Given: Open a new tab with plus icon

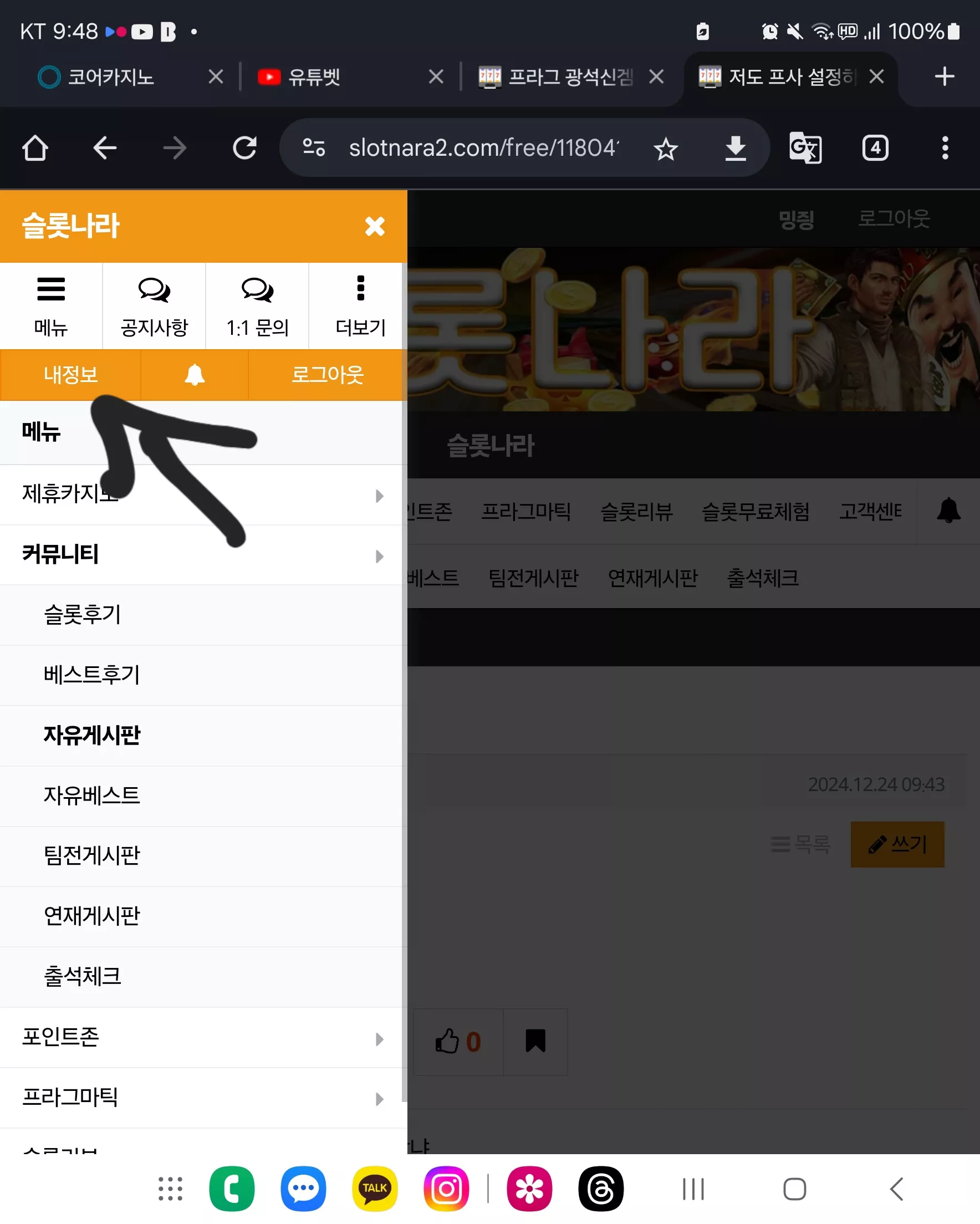Looking at the screenshot, I should point(944,76).
